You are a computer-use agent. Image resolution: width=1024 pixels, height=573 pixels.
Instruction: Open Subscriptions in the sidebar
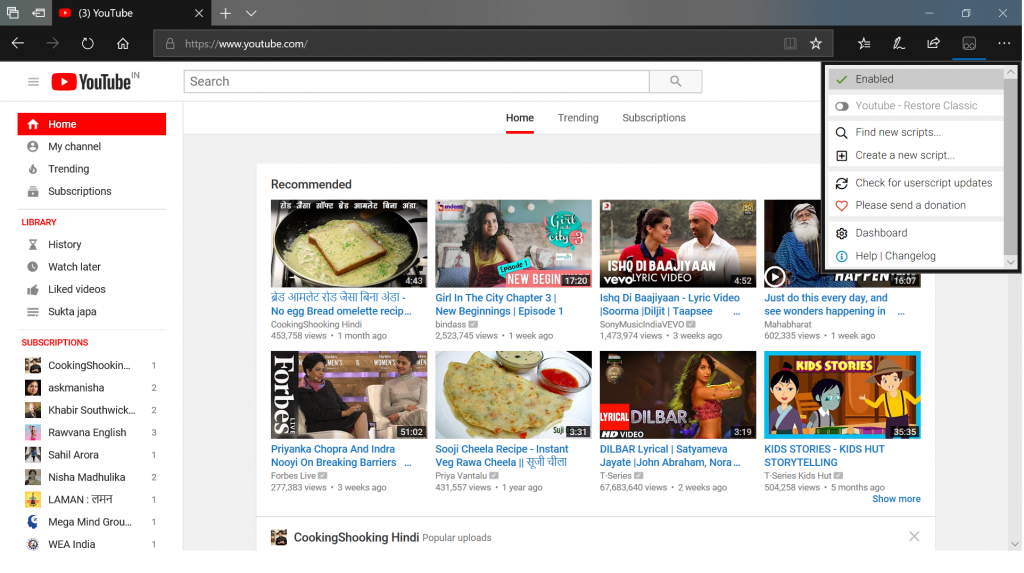91,191
